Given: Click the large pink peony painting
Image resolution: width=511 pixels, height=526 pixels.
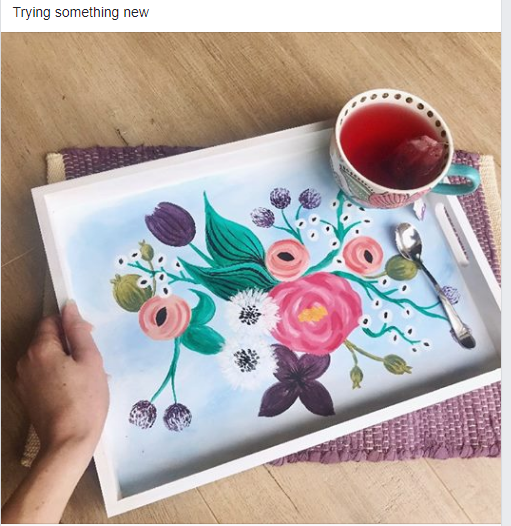Looking at the screenshot, I should (316, 313).
